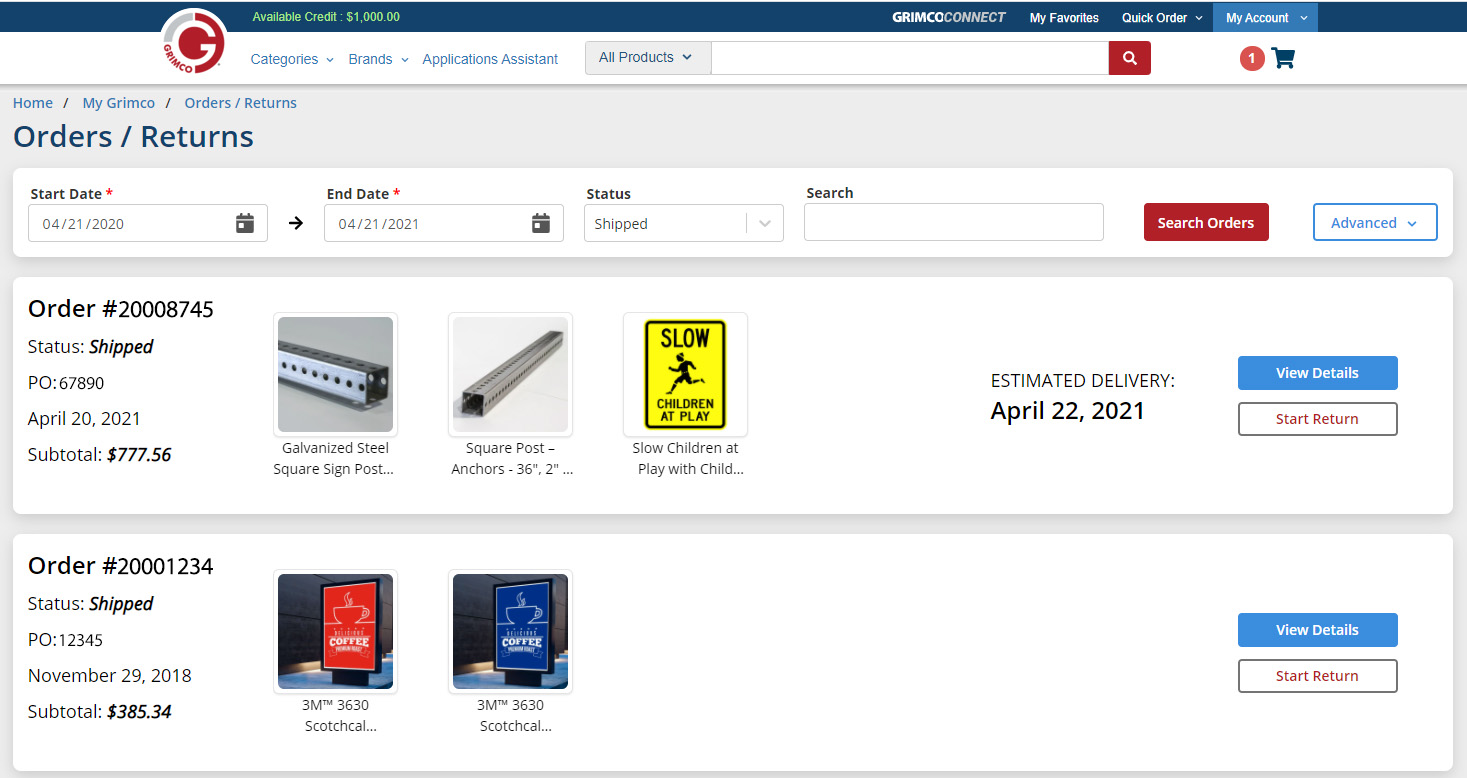Open the End Date calendar picker
The height and width of the screenshot is (778, 1467).
(541, 223)
